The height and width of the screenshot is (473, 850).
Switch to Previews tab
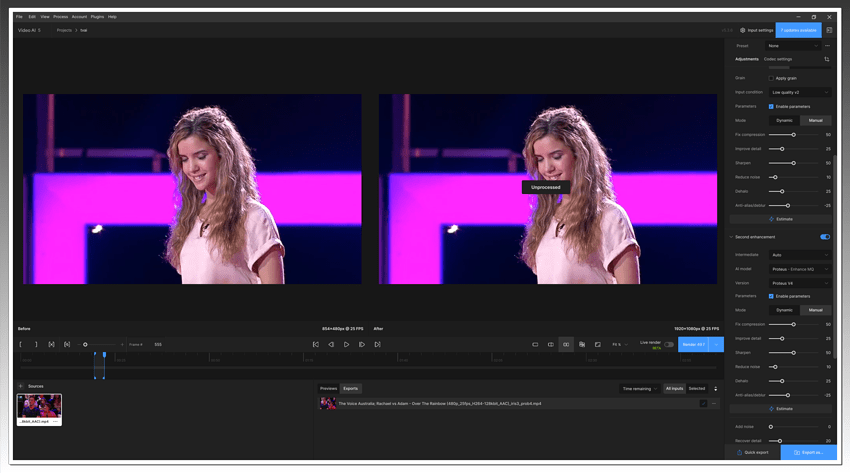coord(328,388)
